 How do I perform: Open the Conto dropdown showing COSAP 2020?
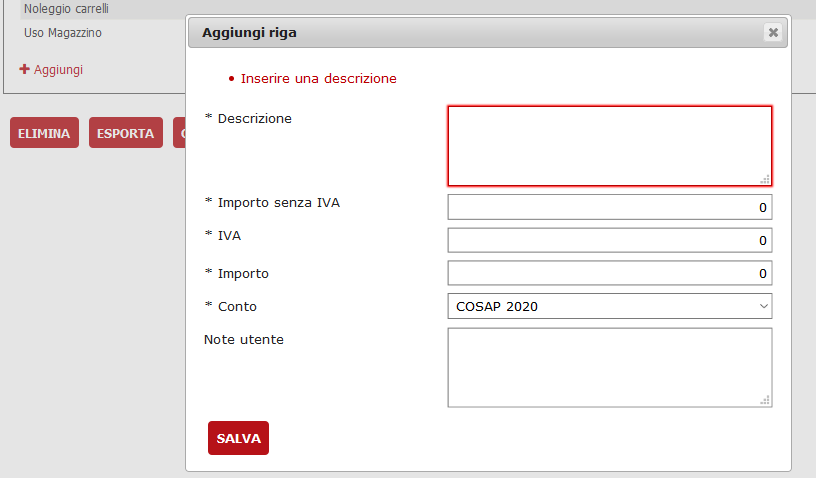[x=609, y=306]
